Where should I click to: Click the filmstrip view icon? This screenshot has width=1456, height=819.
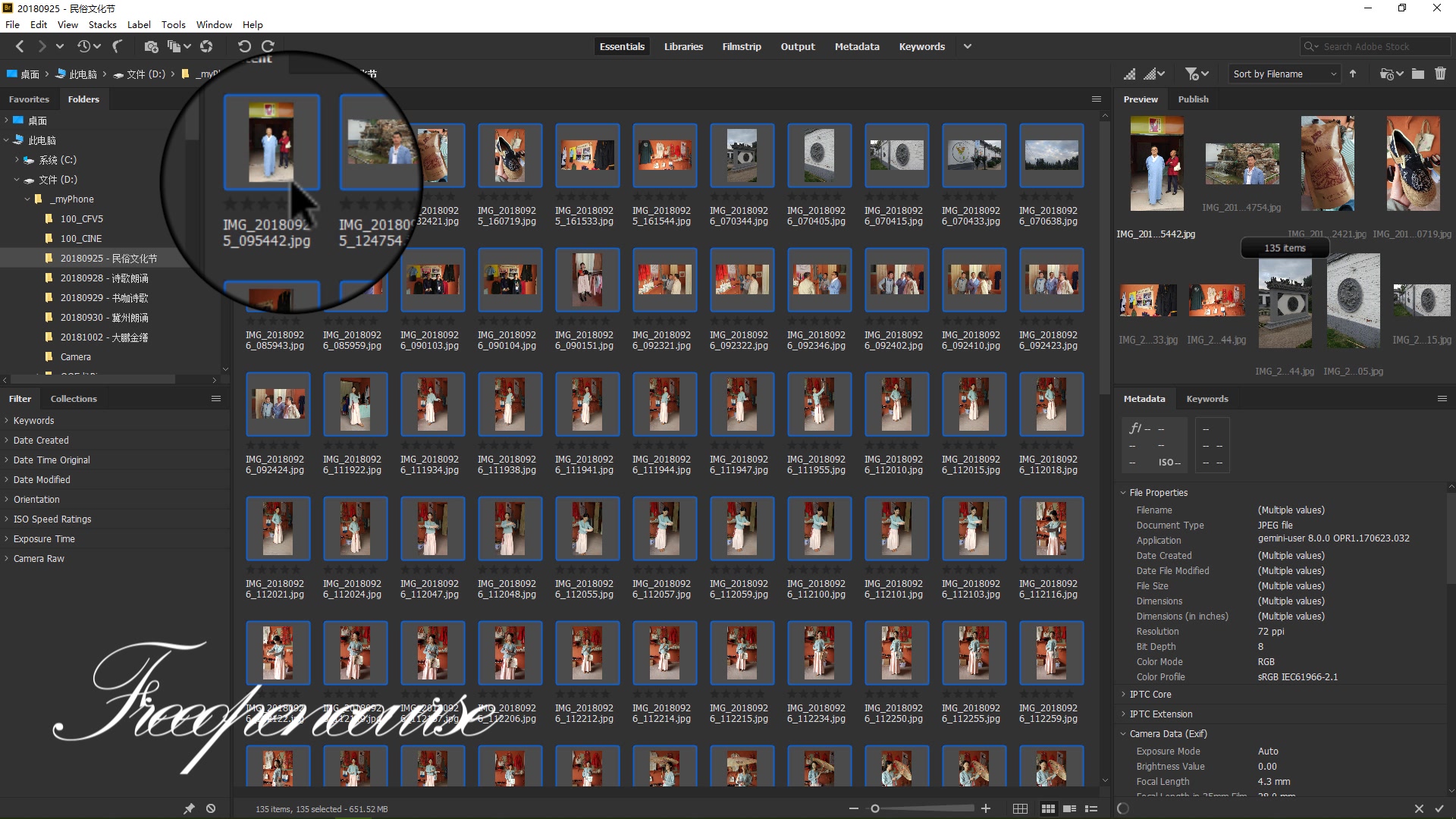[742, 46]
